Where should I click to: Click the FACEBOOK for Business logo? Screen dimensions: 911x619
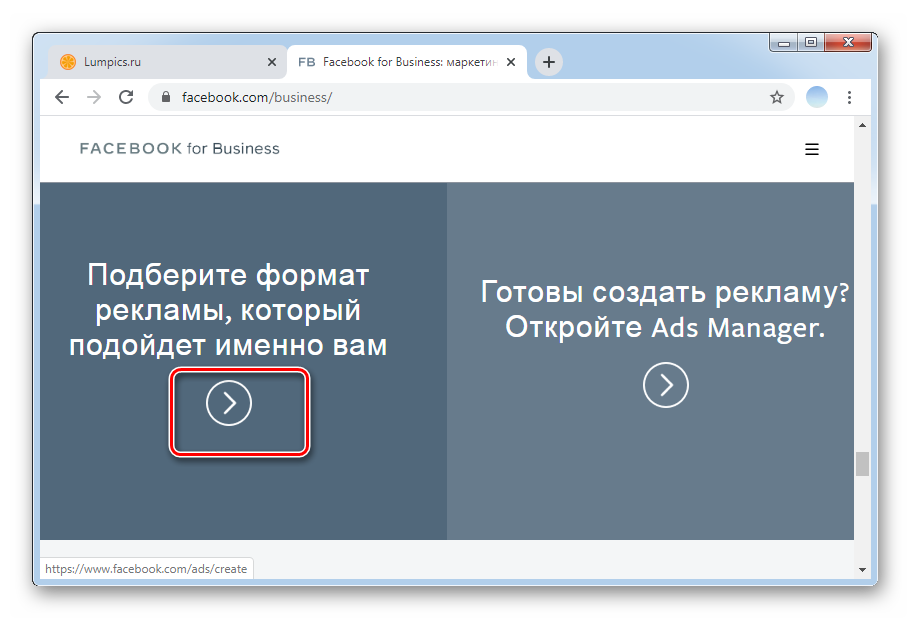coord(180,149)
